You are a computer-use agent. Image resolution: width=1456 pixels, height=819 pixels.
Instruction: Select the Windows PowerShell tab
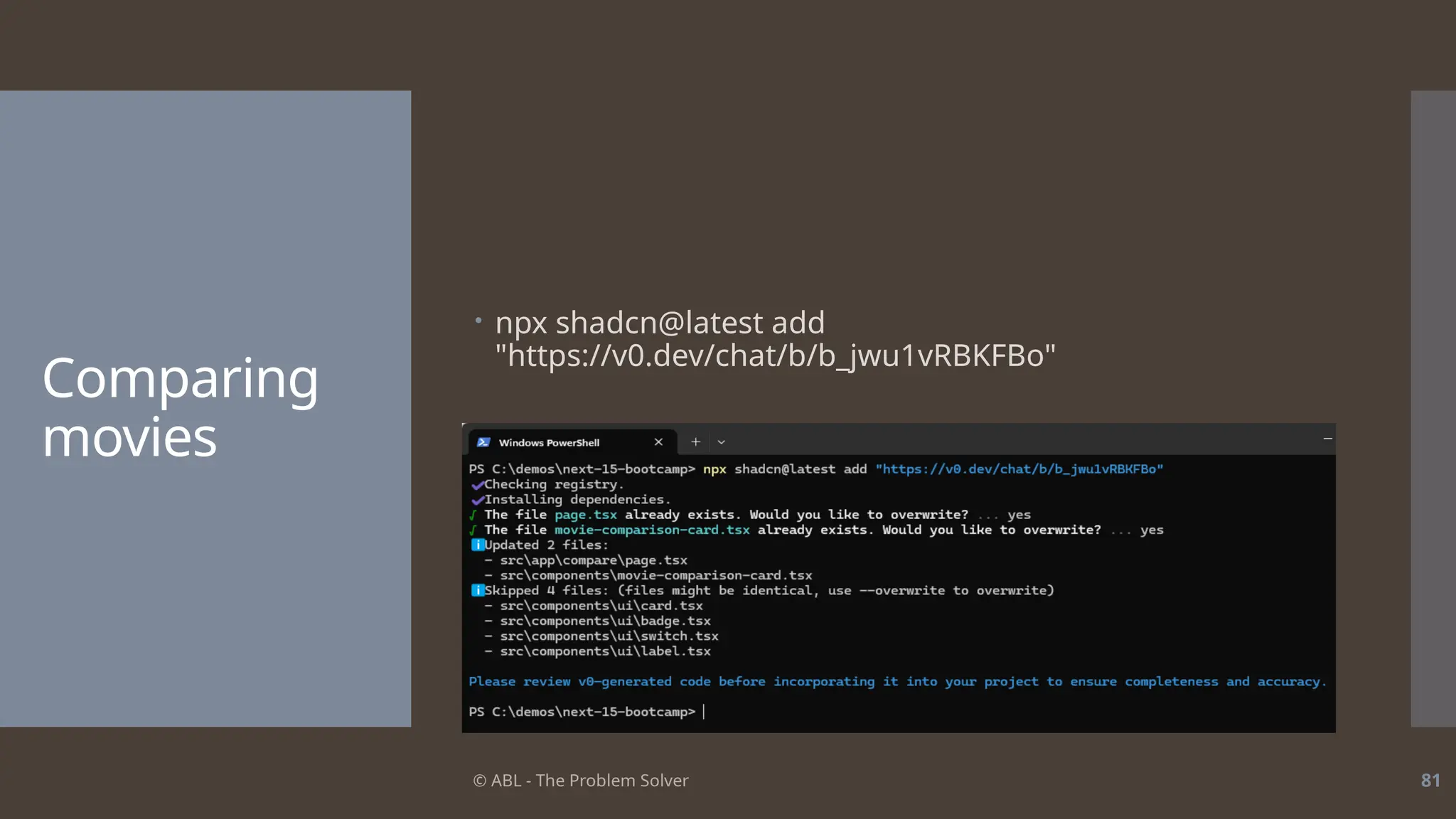(572, 442)
